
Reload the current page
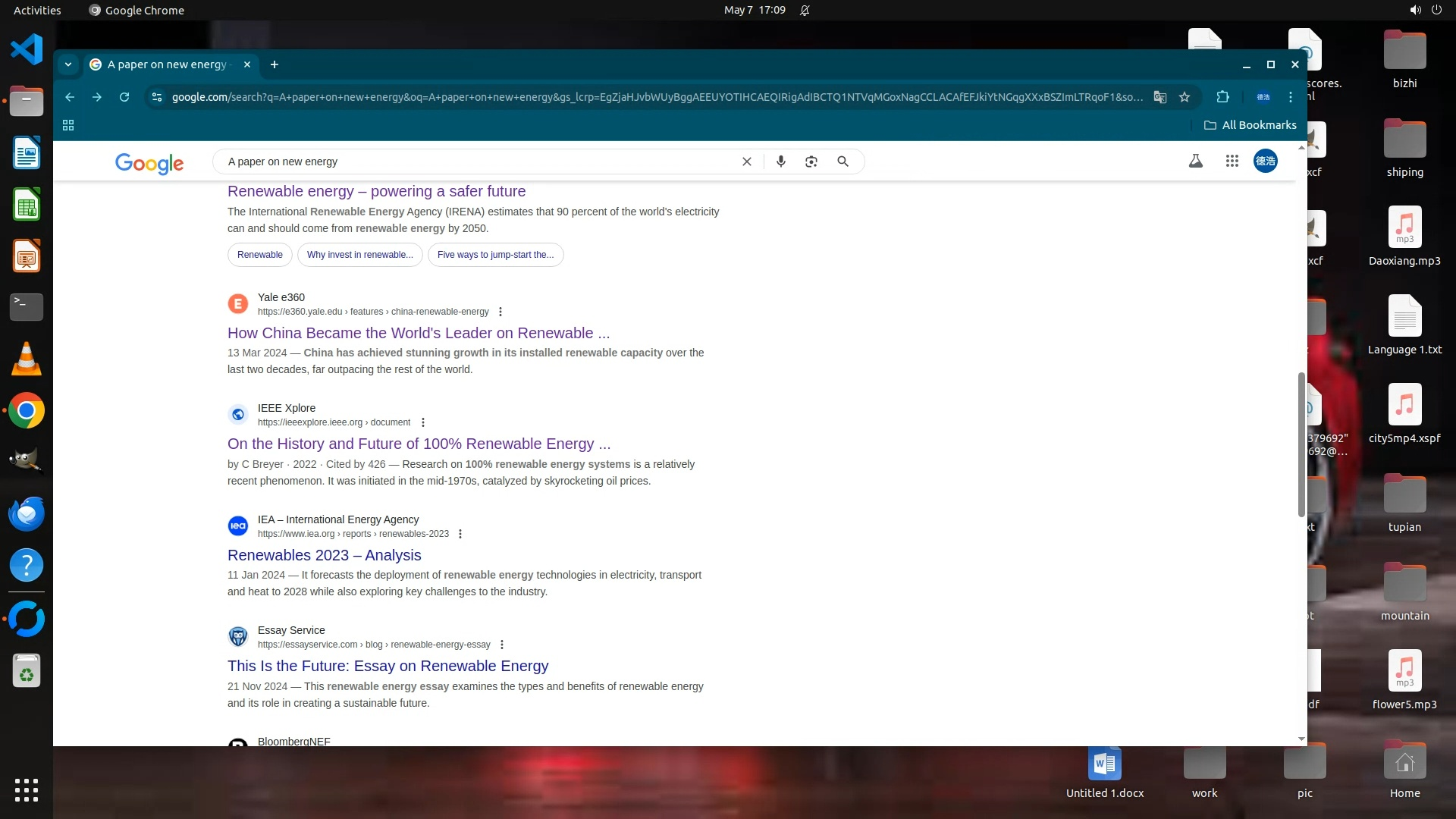pyautogui.click(x=124, y=97)
